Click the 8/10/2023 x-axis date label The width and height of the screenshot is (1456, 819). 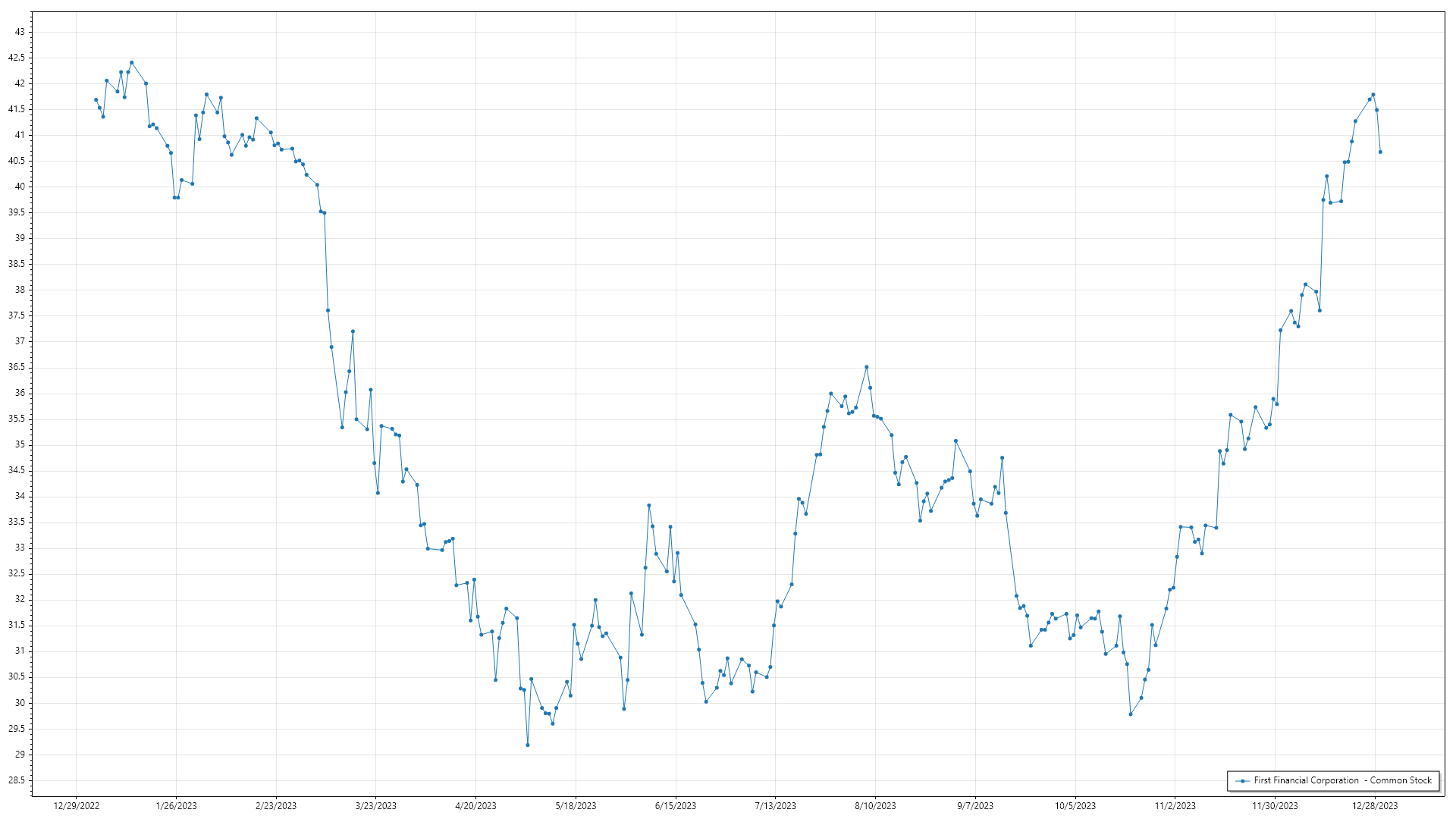coord(875,806)
